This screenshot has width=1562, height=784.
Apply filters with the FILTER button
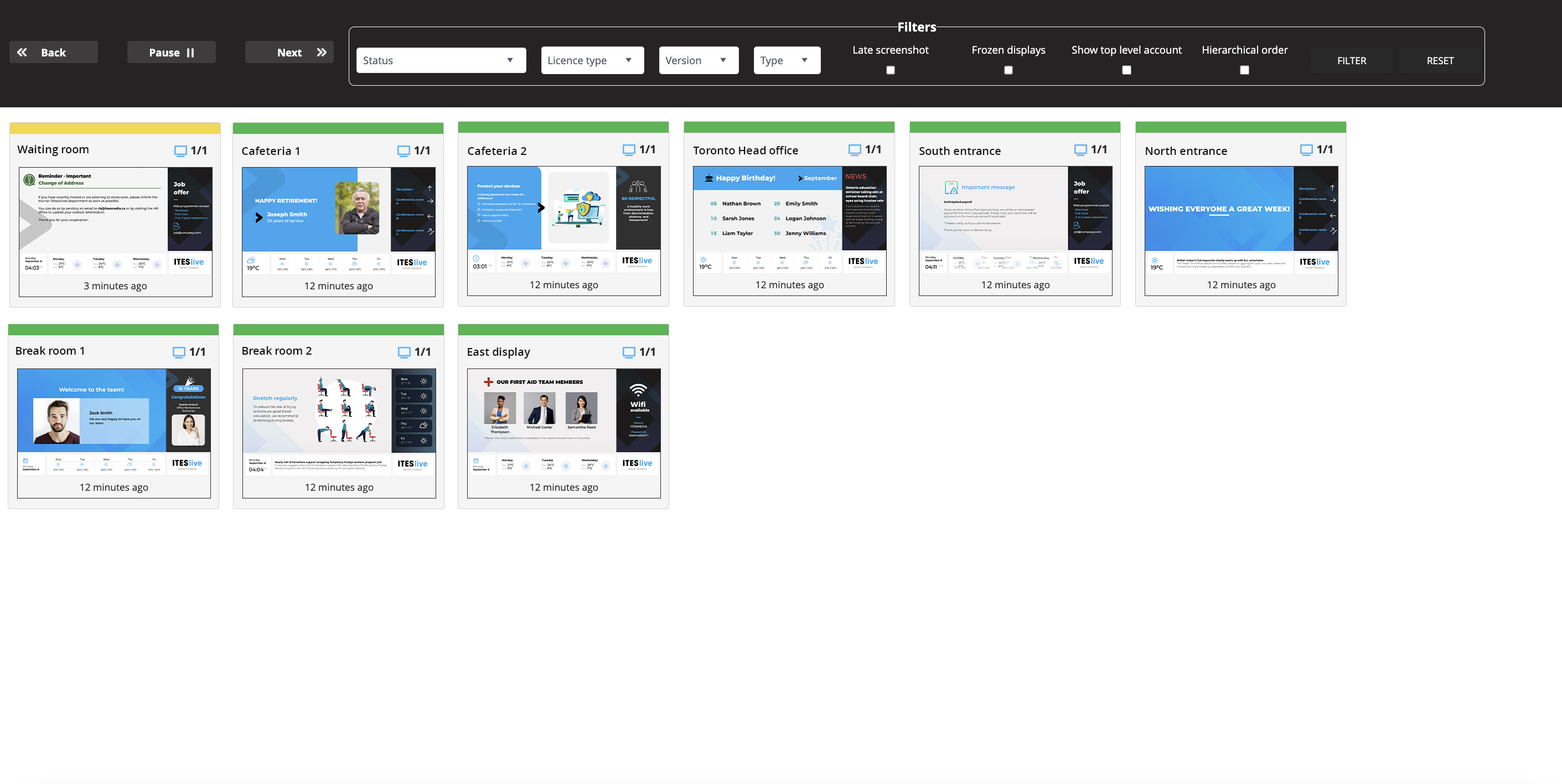1351,61
